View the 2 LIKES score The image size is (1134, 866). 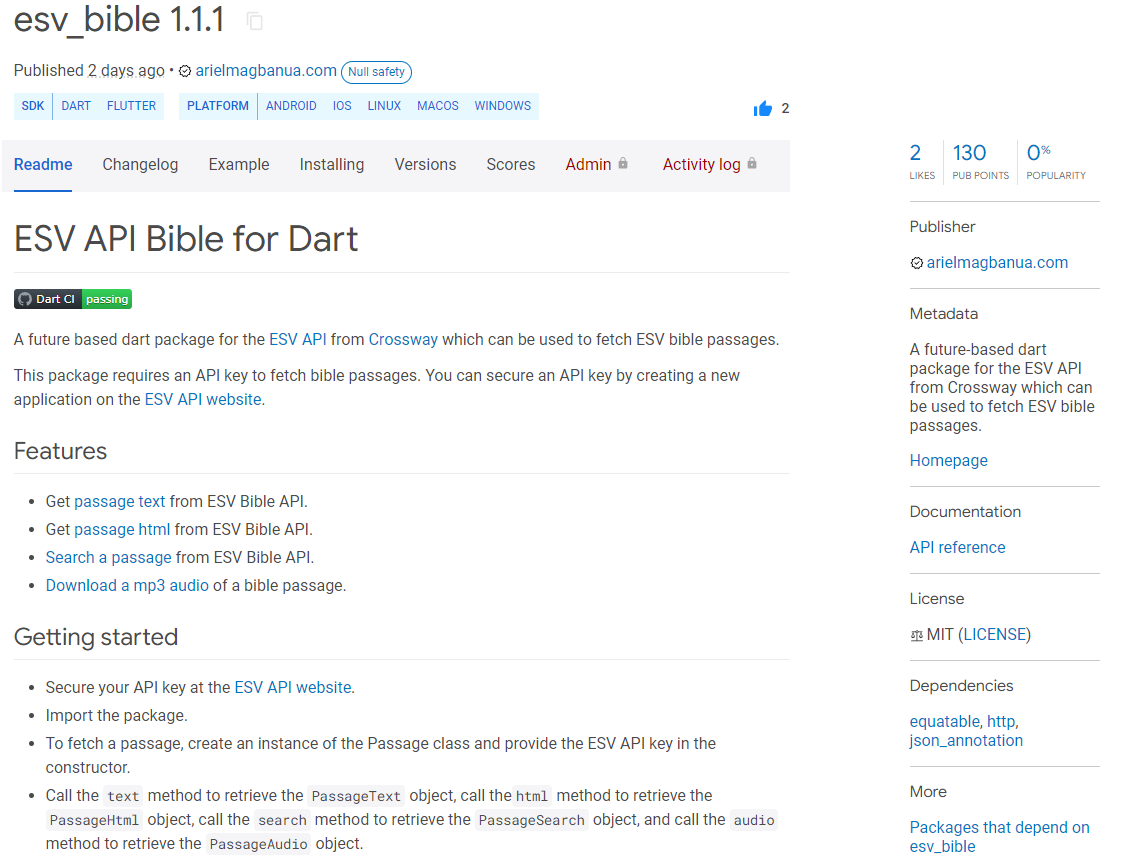921,161
